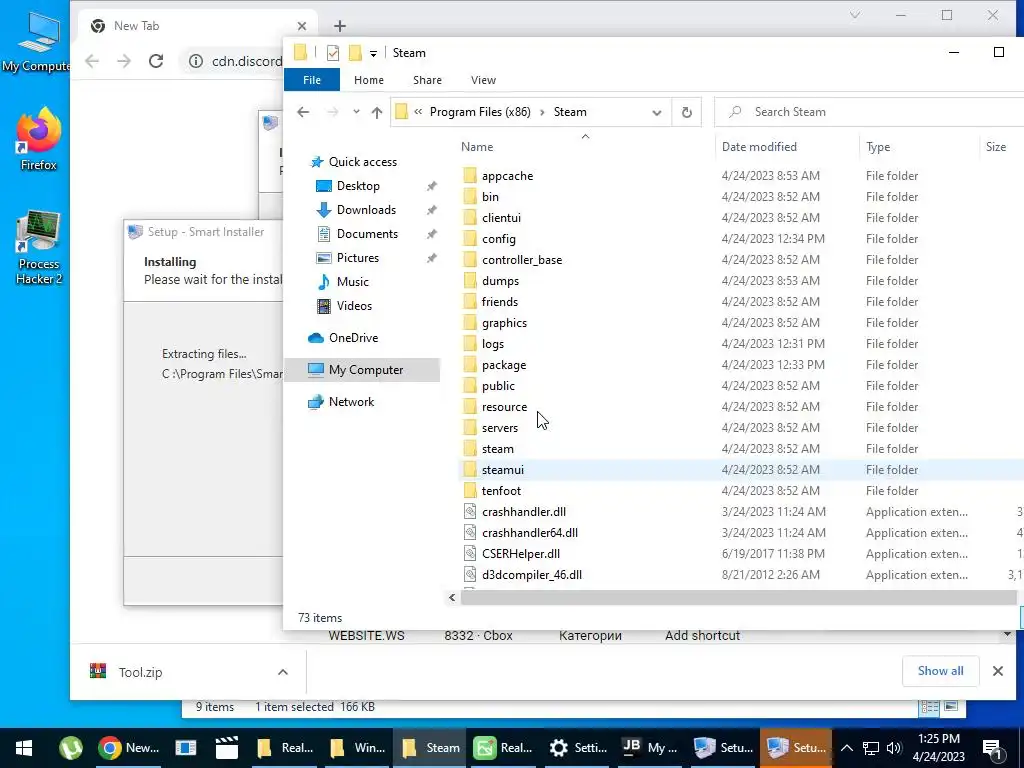Screen dimensions: 1024x768
Task: Expand the Tool.zip download options chevron
Action: click(283, 672)
